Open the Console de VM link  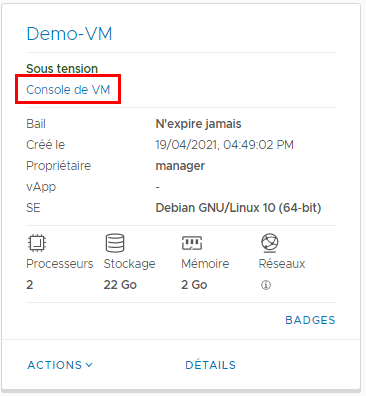(x=68, y=90)
